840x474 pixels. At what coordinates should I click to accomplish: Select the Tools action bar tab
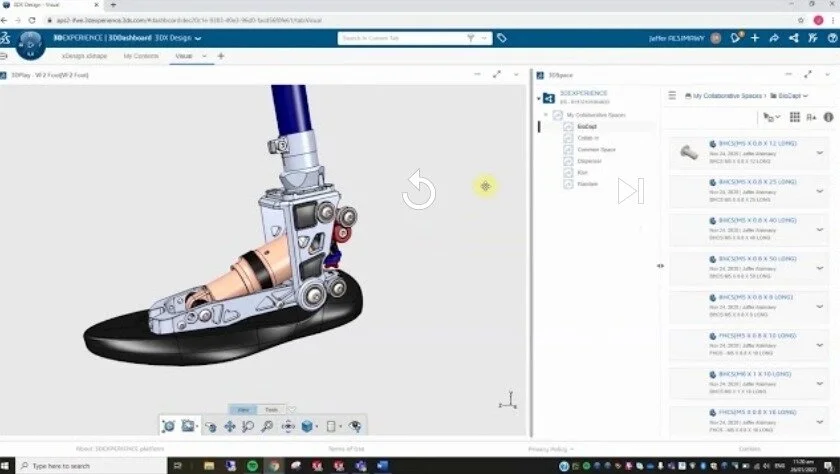271,410
